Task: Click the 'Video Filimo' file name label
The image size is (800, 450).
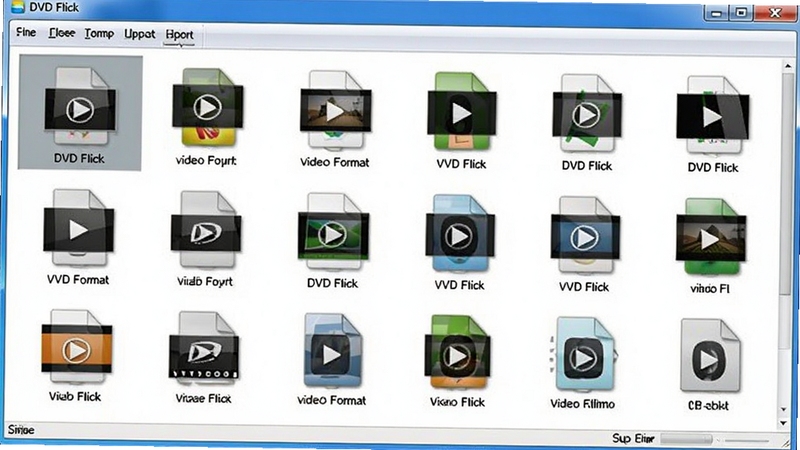Action: point(582,404)
